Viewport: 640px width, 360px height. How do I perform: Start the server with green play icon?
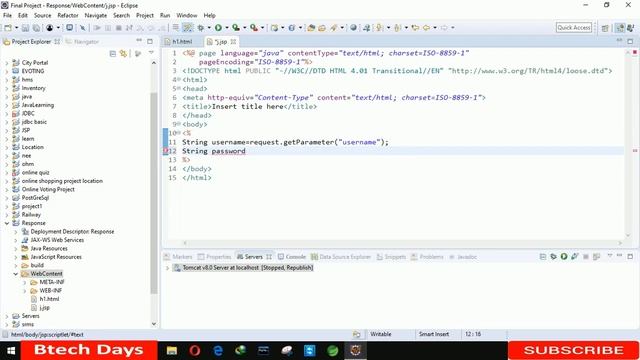(x=564, y=257)
